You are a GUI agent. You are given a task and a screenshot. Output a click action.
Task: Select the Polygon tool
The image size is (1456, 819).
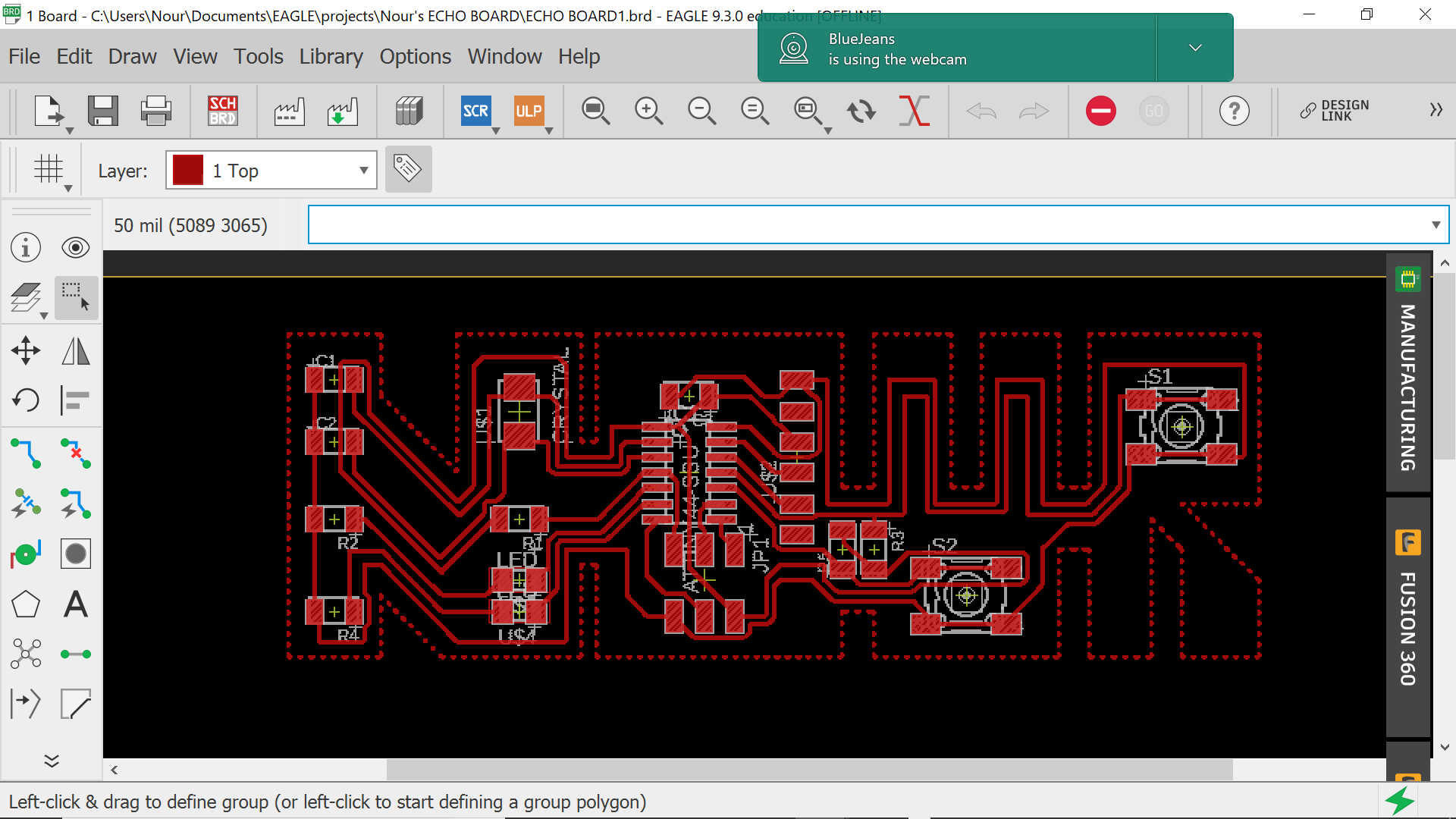(26, 604)
